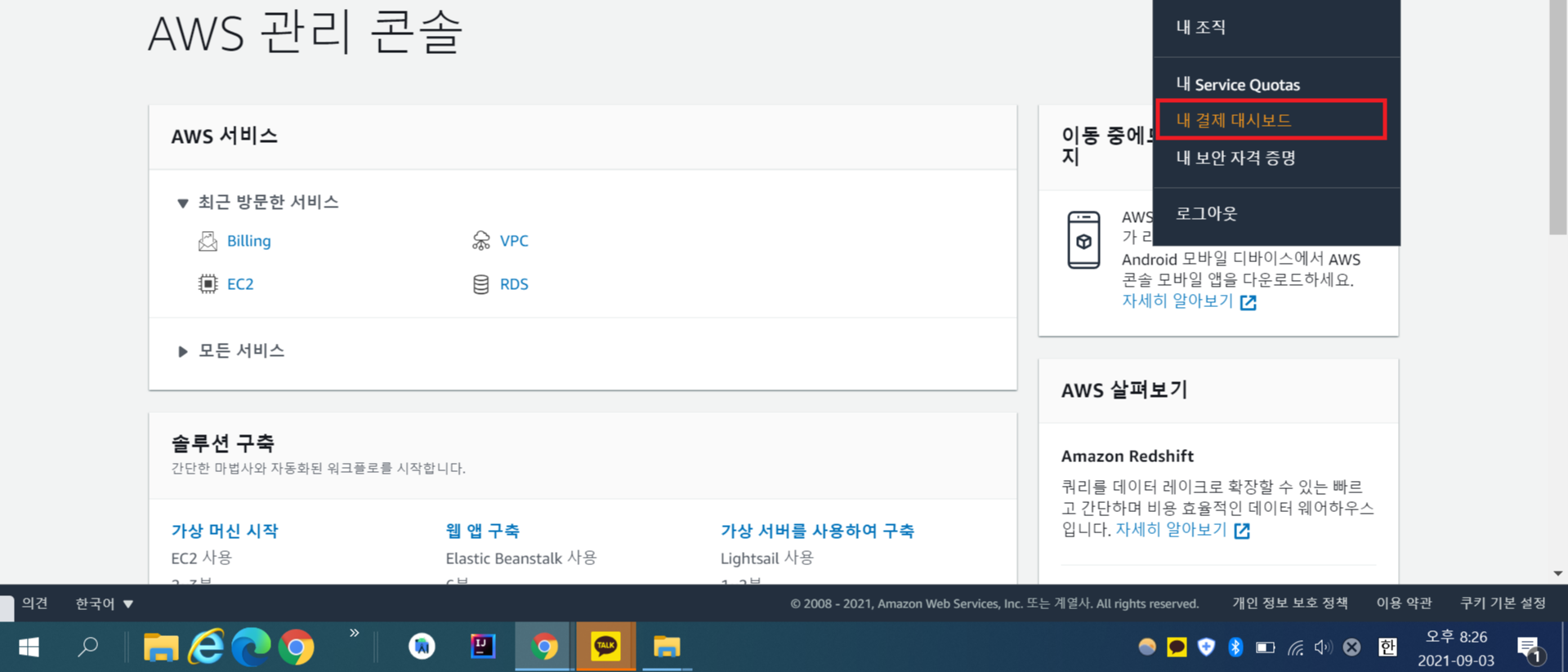Click the AWS 서비스 panel heading

tap(225, 136)
